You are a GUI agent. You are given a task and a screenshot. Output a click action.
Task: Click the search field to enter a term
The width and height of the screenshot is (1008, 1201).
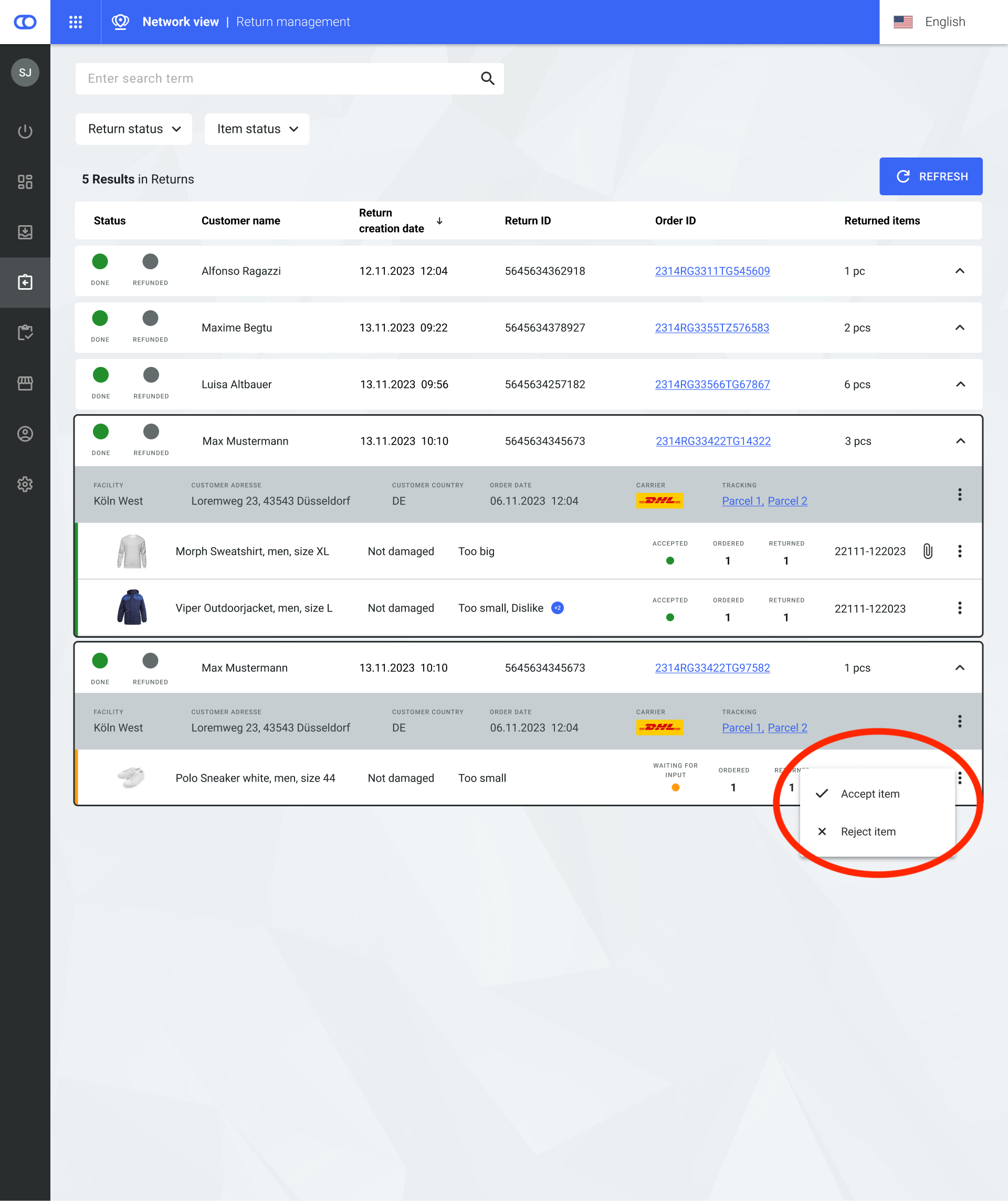point(257,78)
